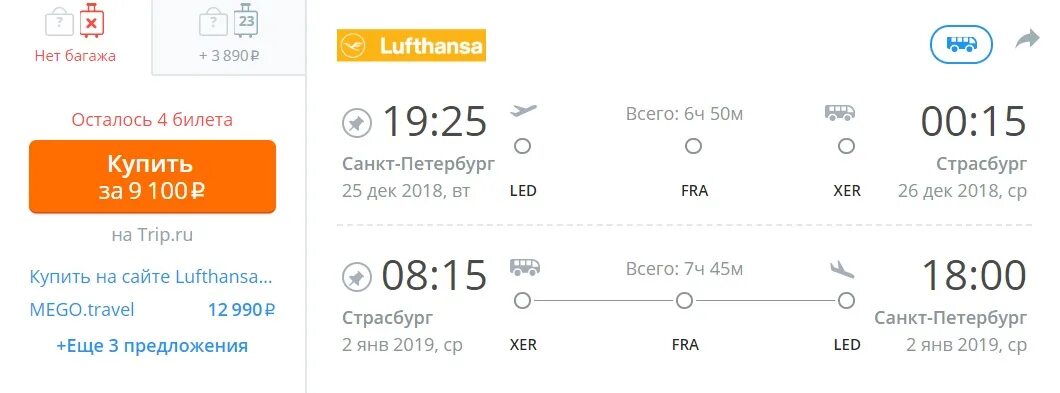Image resolution: width=1060 pixels, height=393 pixels.
Task: Expand '+Еще 3 предложения' offers
Action: click(152, 346)
